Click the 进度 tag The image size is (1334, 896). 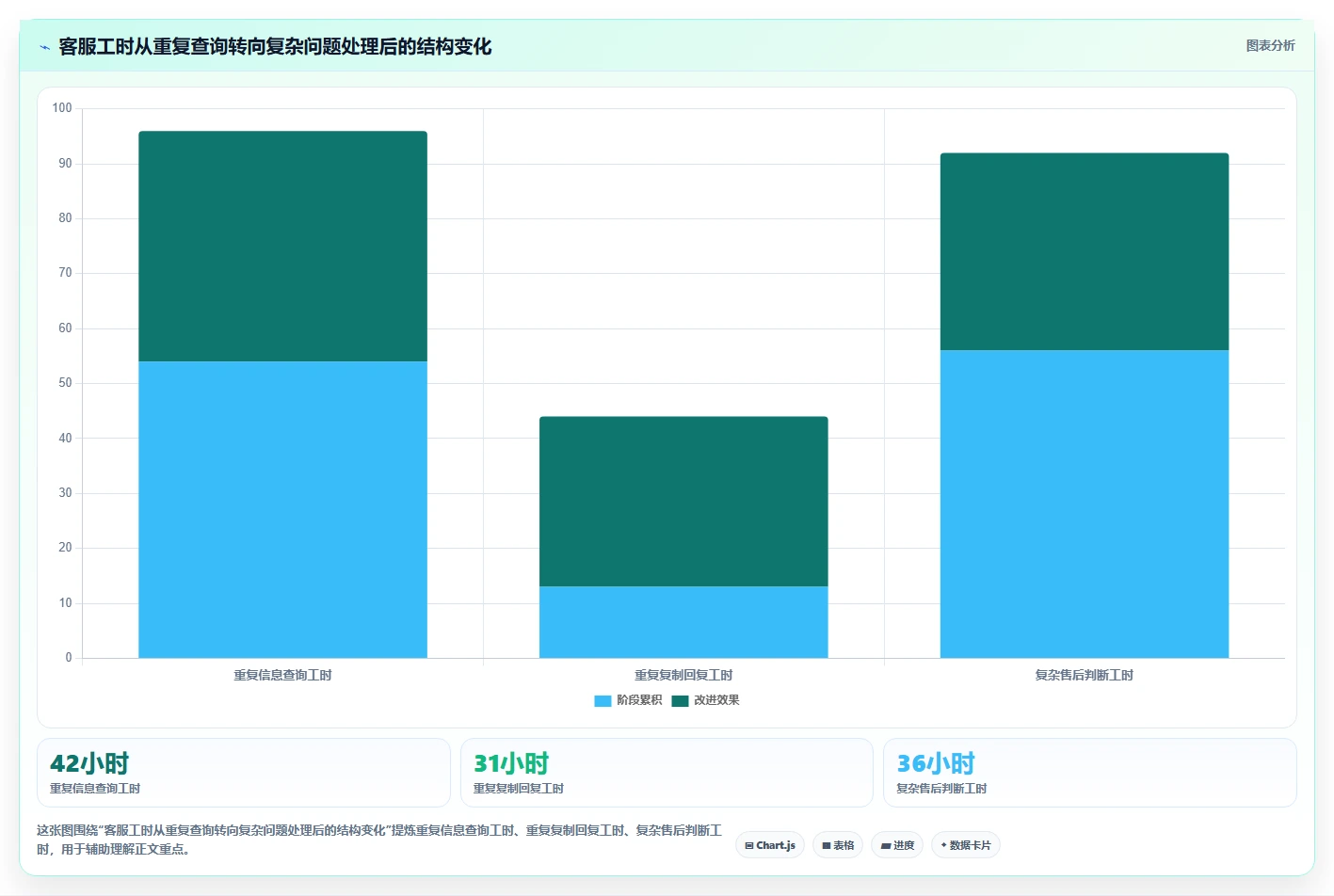click(x=897, y=845)
